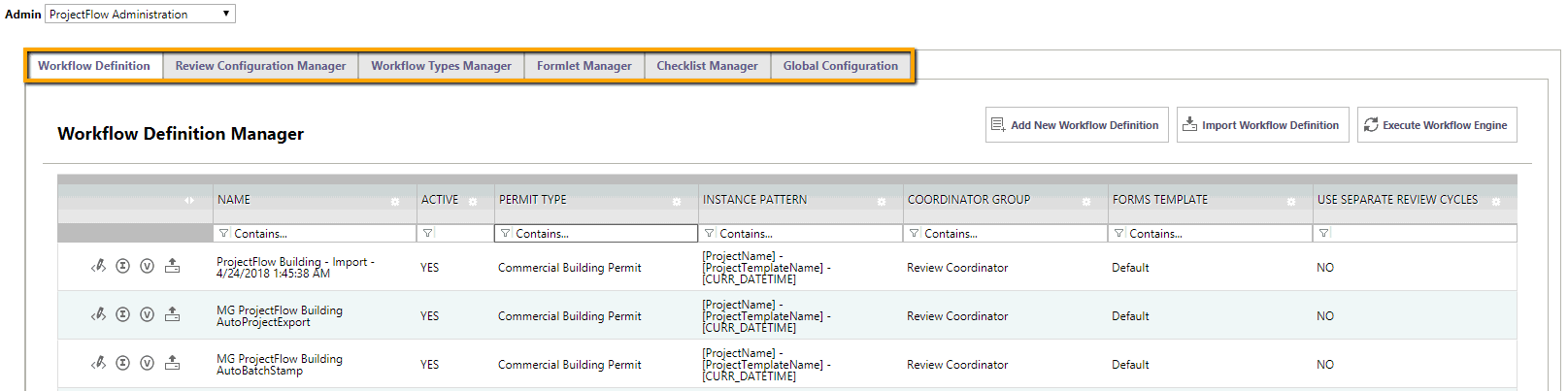Screen dimensions: 1568x391
Task: Click the expand/collapse arrows in first column header
Action: [x=189, y=200]
